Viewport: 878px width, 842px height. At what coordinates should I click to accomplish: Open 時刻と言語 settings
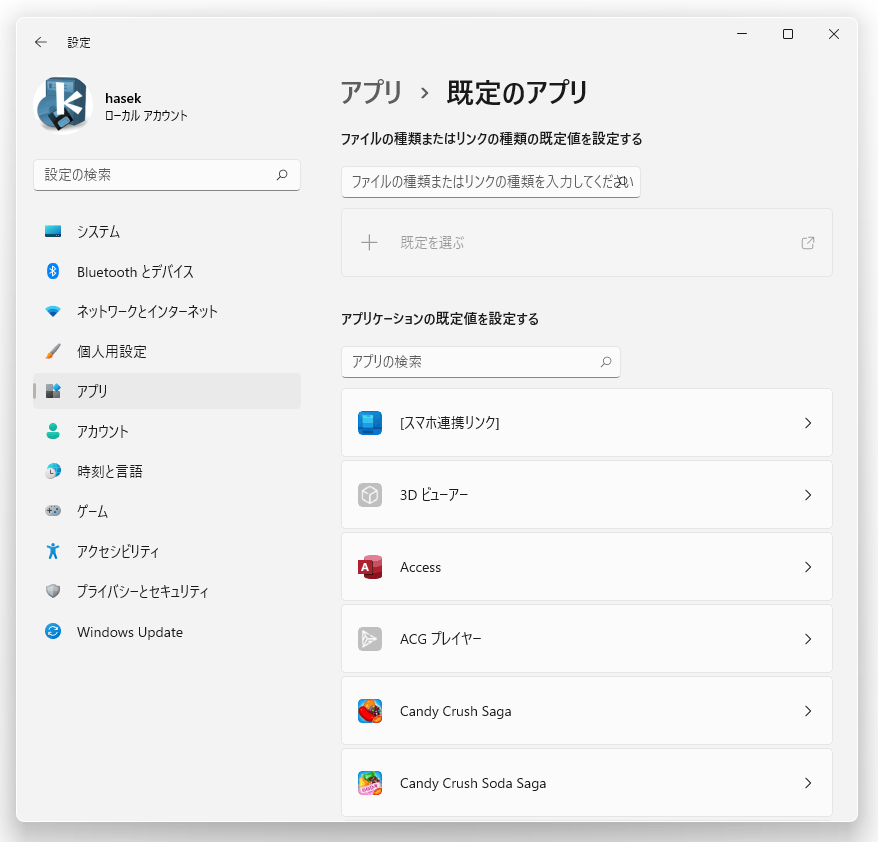tap(167, 471)
